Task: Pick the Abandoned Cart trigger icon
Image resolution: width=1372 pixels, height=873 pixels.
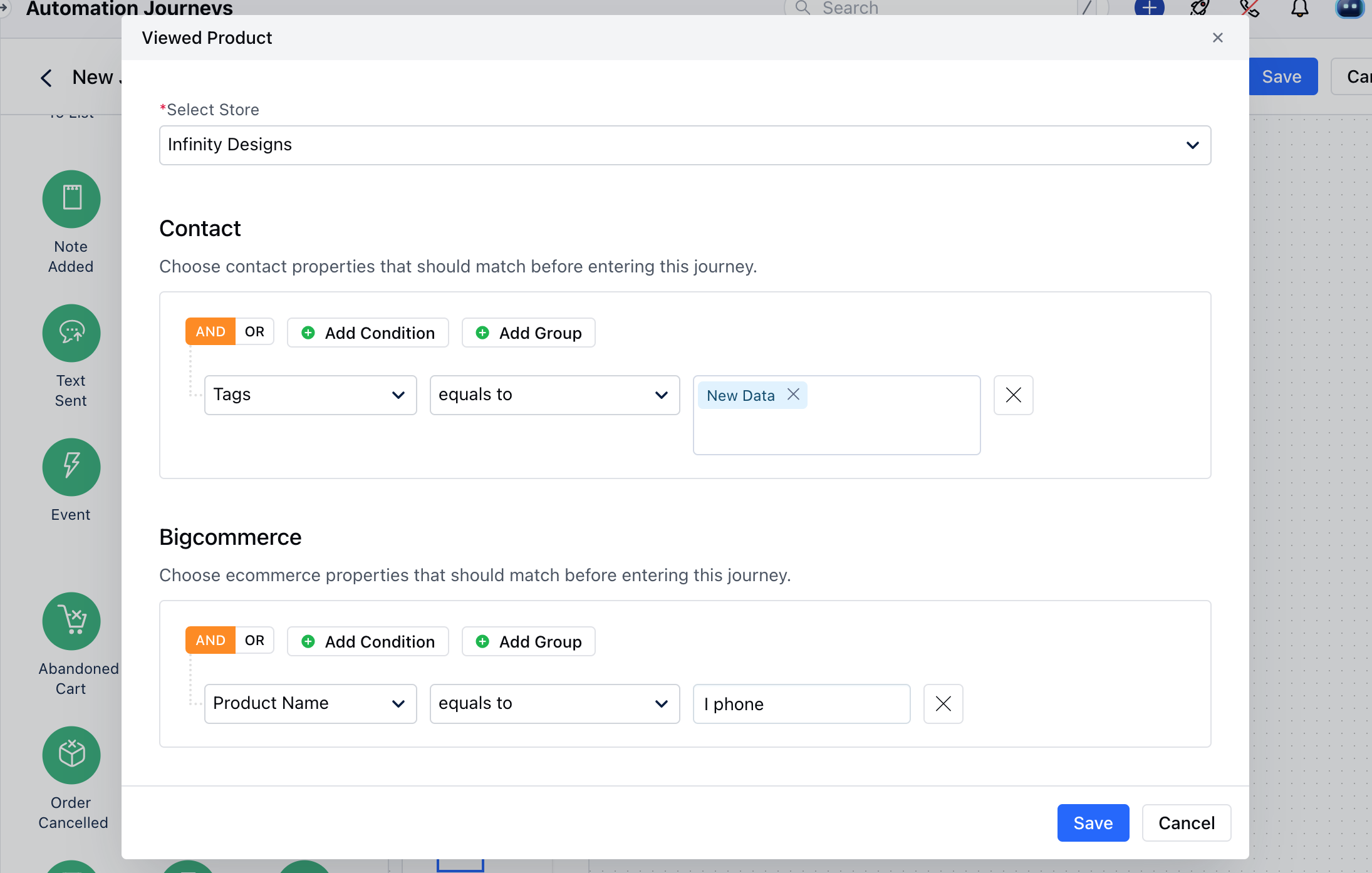Action: click(x=71, y=621)
